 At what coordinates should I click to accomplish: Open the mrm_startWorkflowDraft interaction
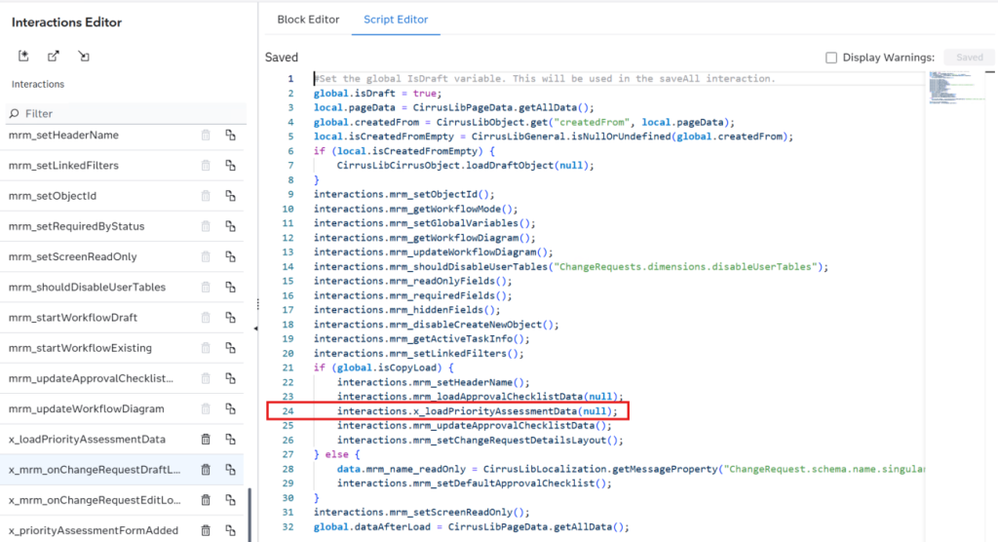pyautogui.click(x=73, y=317)
